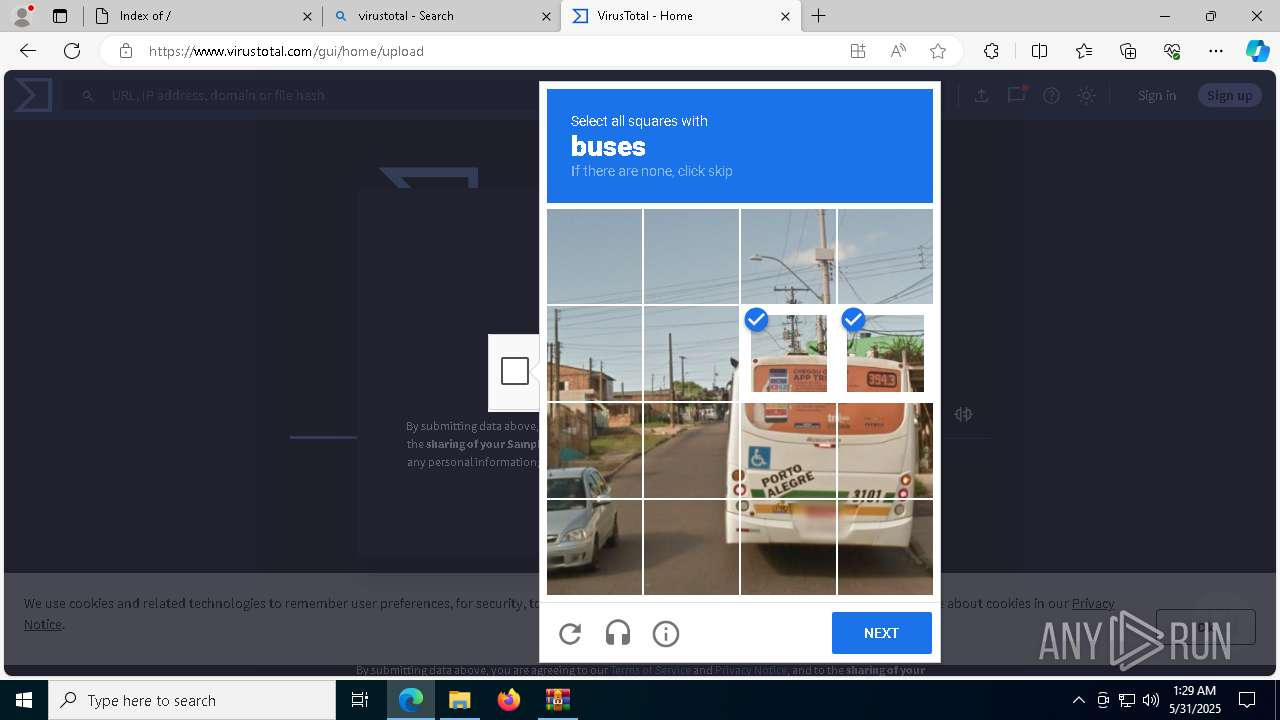Screen dimensions: 1280x720
Task: Open Windows Start menu
Action: click(24, 700)
